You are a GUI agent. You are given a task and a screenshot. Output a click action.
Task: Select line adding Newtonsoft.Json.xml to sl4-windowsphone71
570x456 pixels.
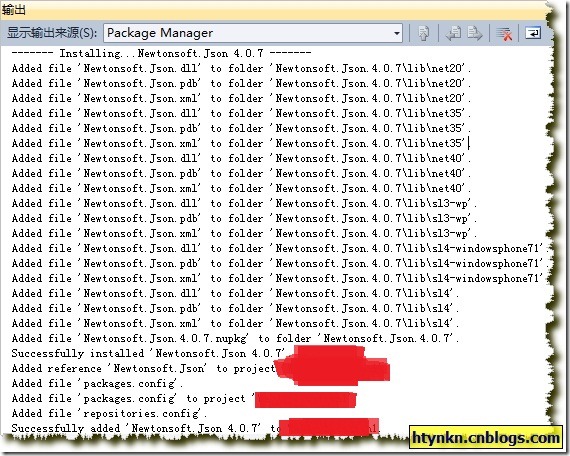coord(280,279)
